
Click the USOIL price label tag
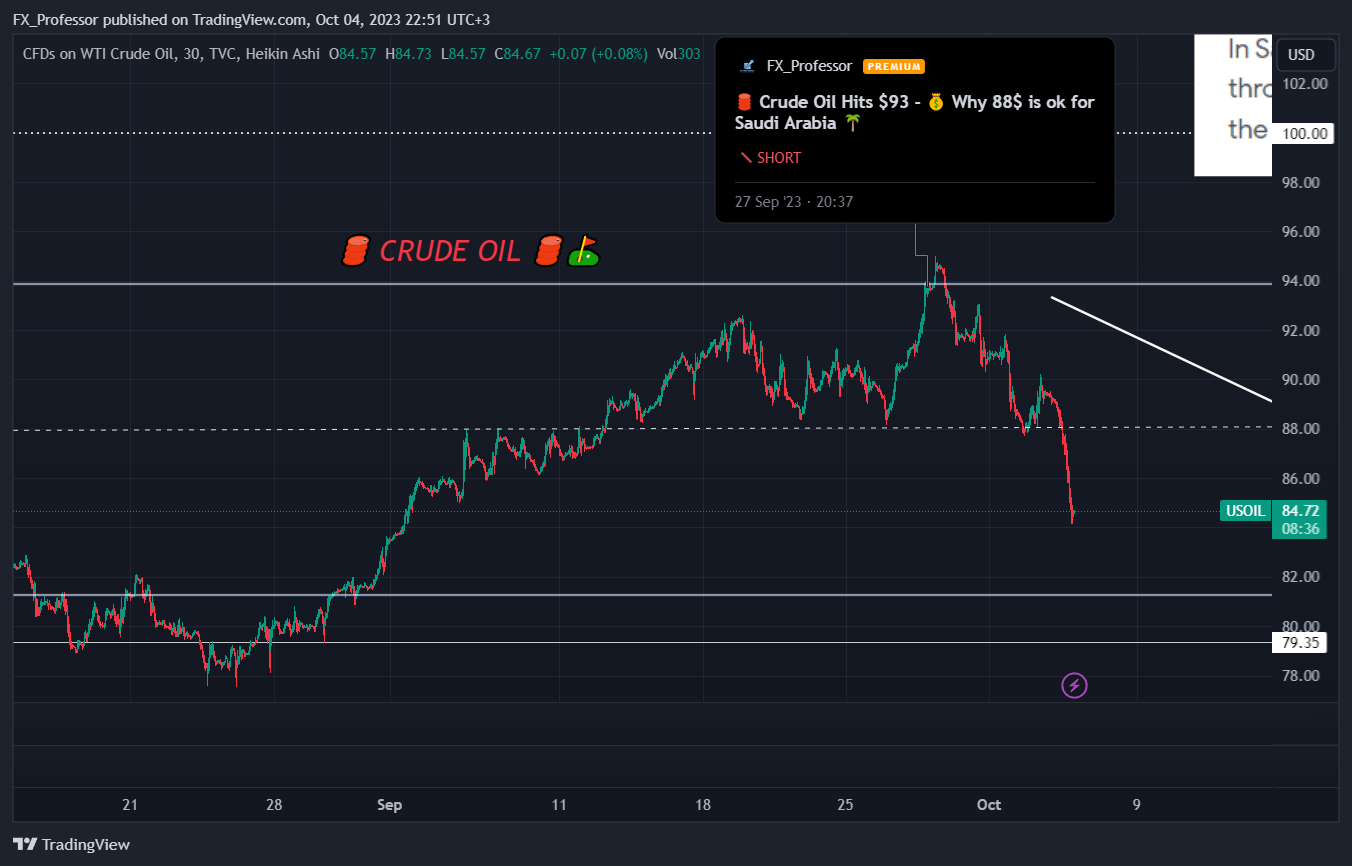click(1245, 511)
